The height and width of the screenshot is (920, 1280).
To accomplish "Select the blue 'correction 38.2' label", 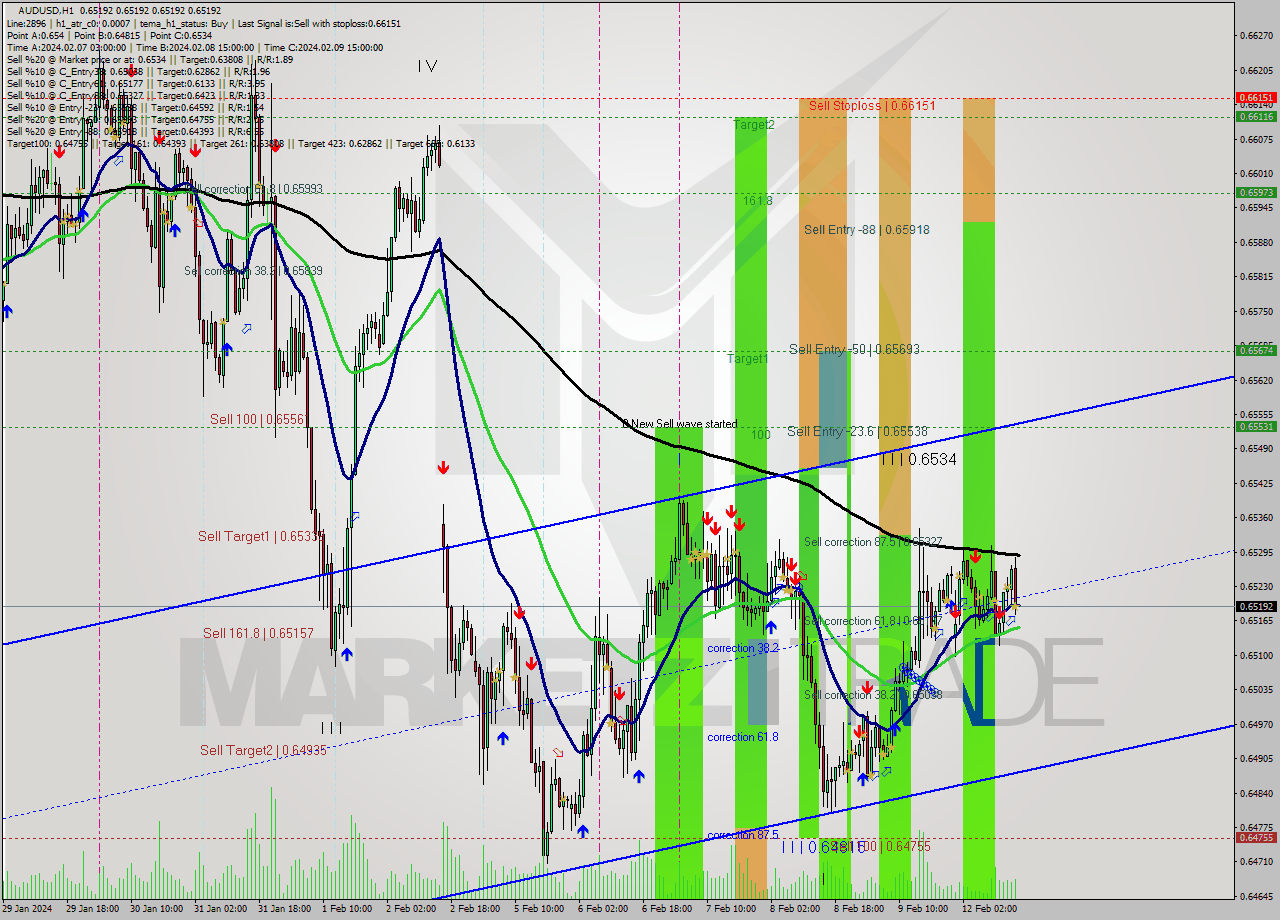I will [743, 648].
